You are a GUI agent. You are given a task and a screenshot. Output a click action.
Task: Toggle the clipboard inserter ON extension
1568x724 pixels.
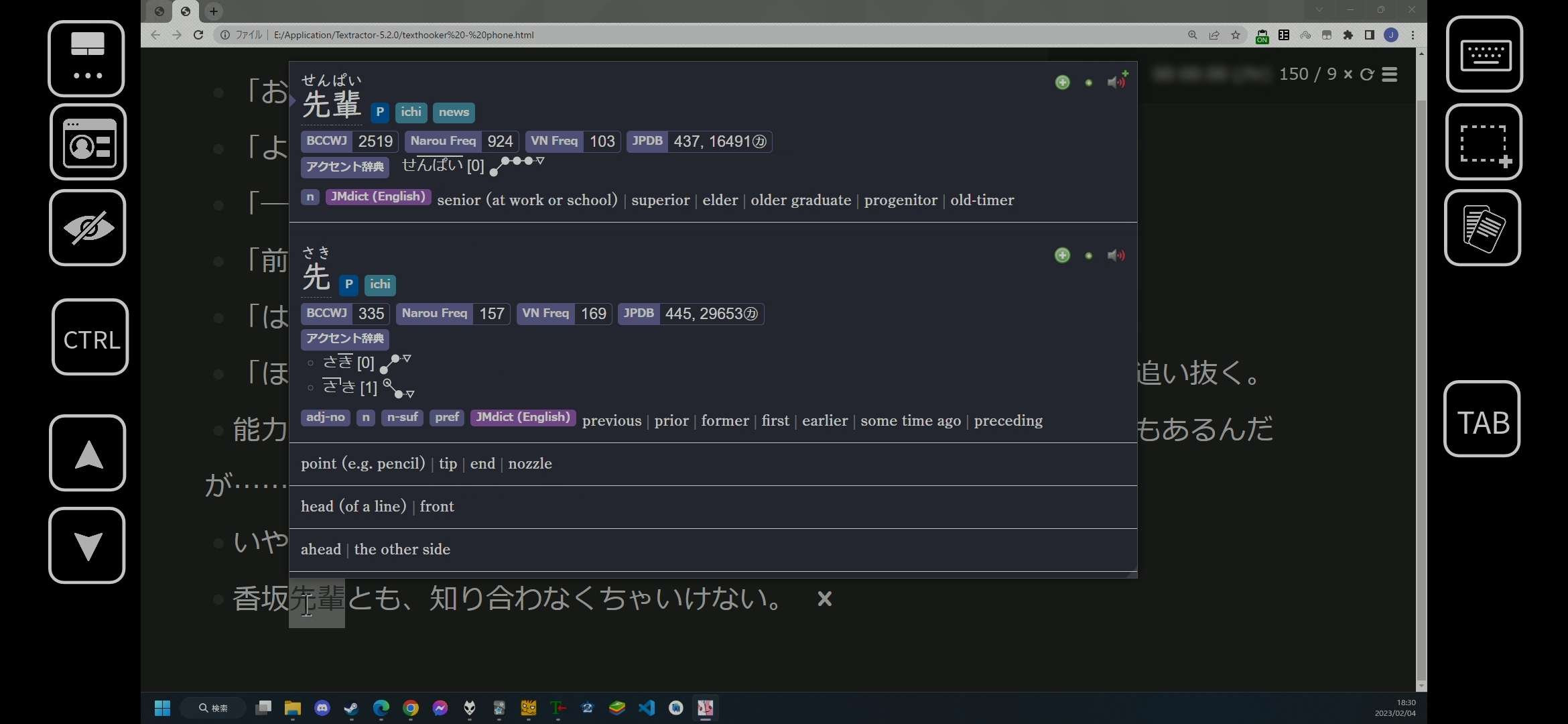tap(1262, 36)
